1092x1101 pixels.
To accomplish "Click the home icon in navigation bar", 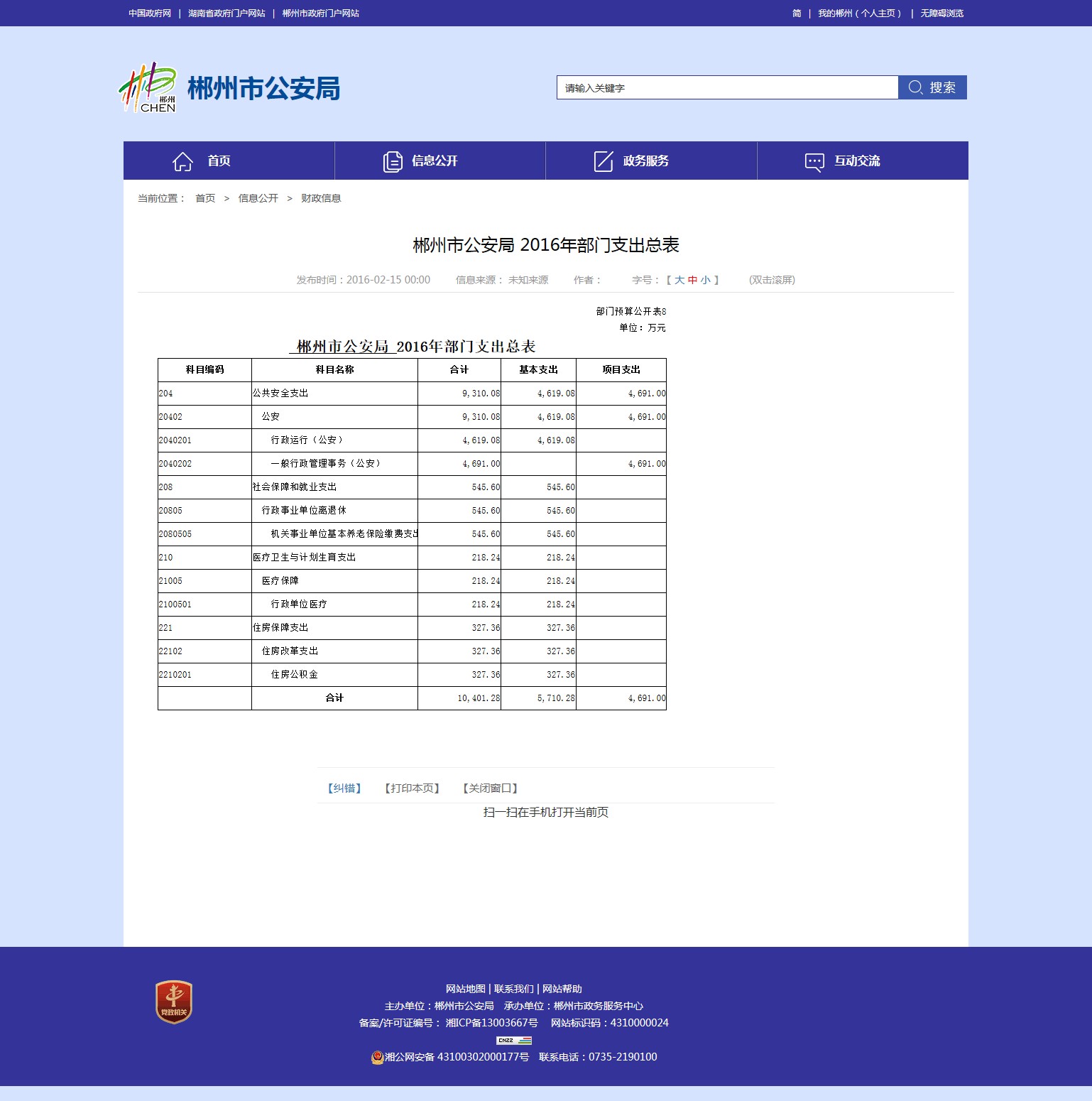I will [x=182, y=161].
